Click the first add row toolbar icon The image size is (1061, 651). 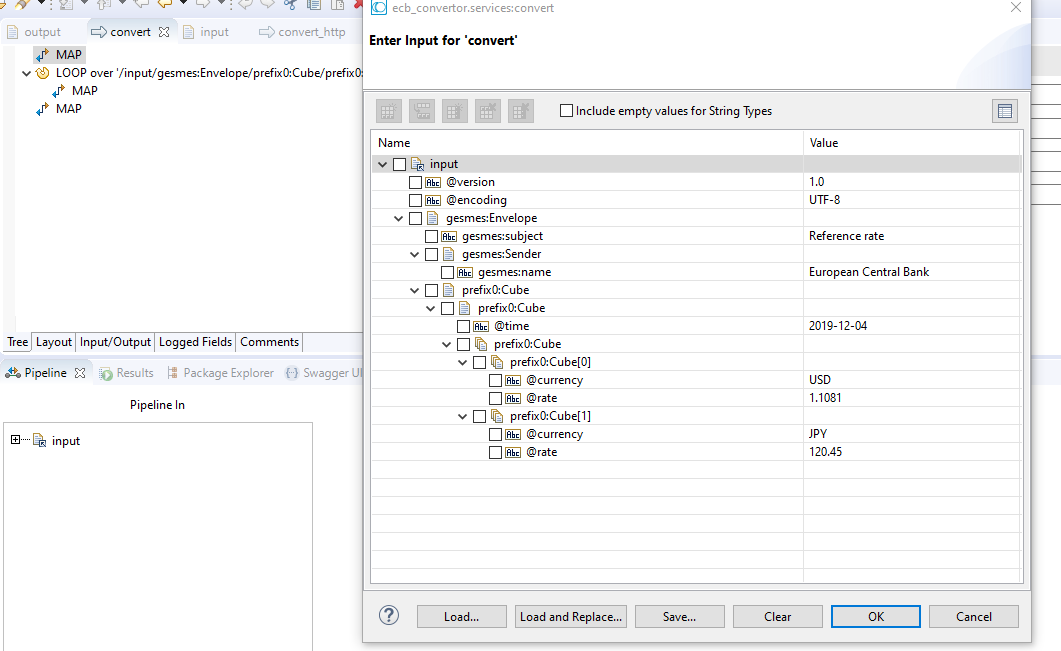388,111
